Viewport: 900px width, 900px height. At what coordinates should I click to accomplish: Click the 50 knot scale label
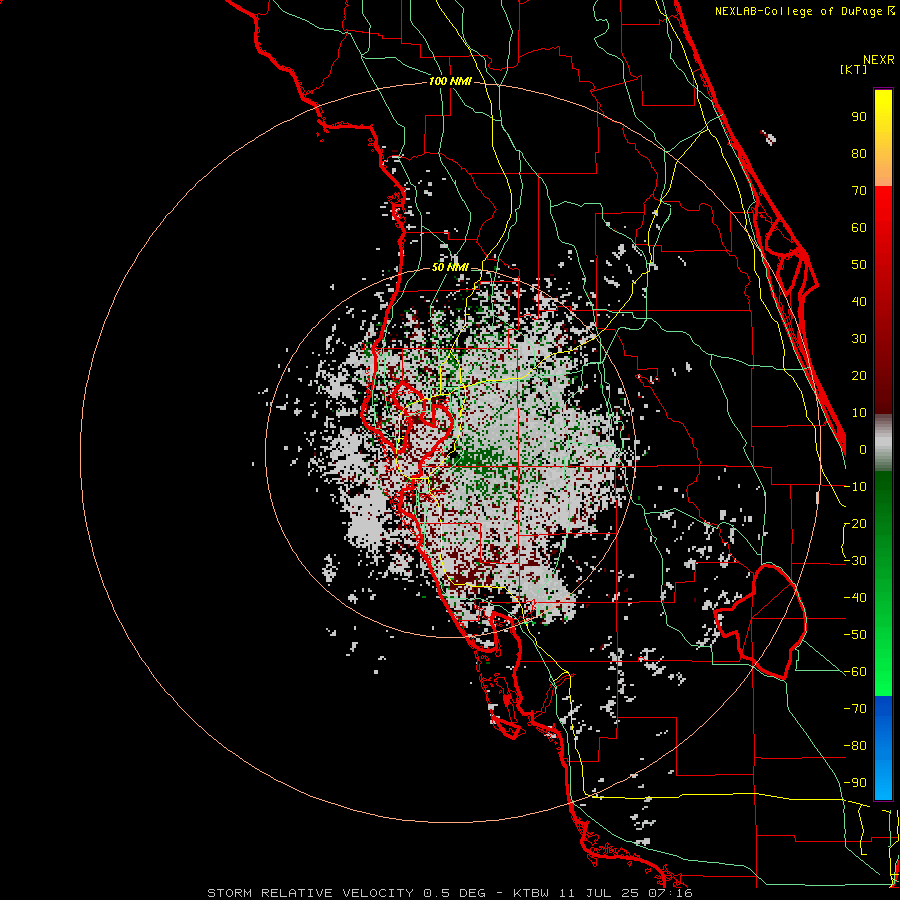pyautogui.click(x=859, y=265)
